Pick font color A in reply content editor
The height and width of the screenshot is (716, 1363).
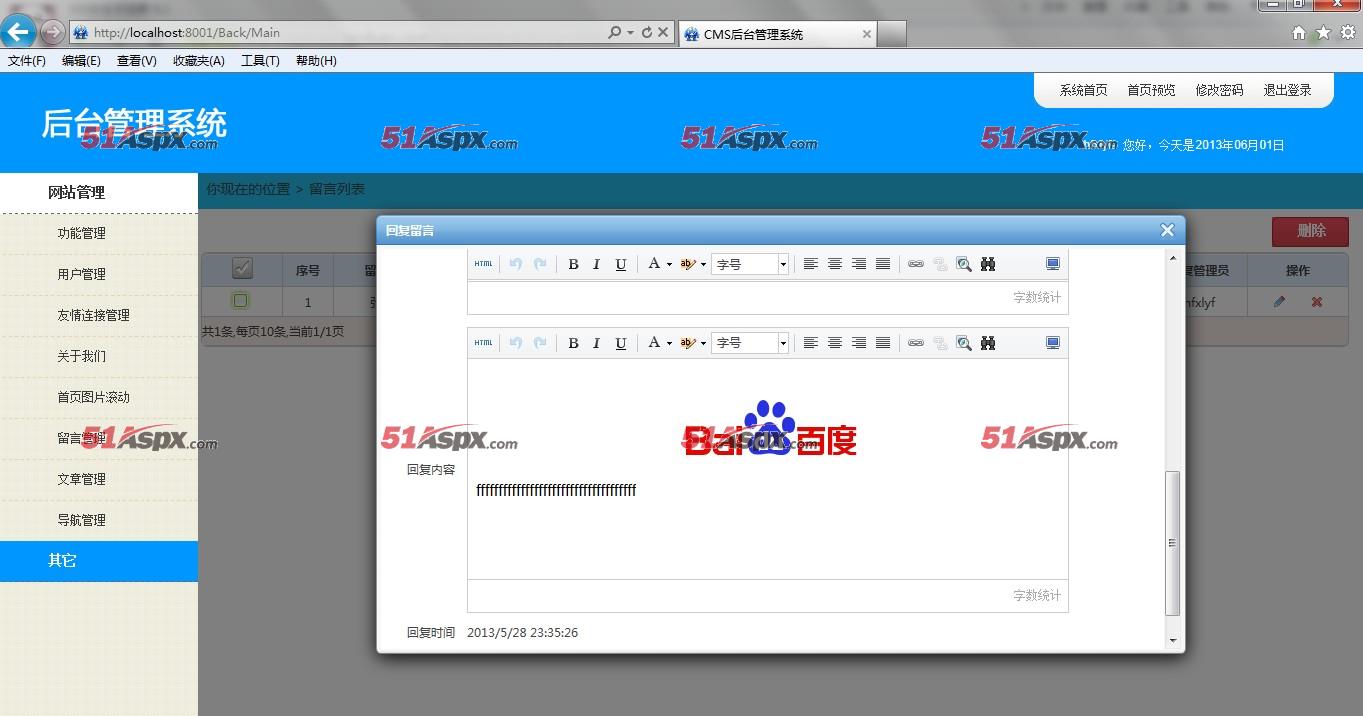tap(654, 343)
